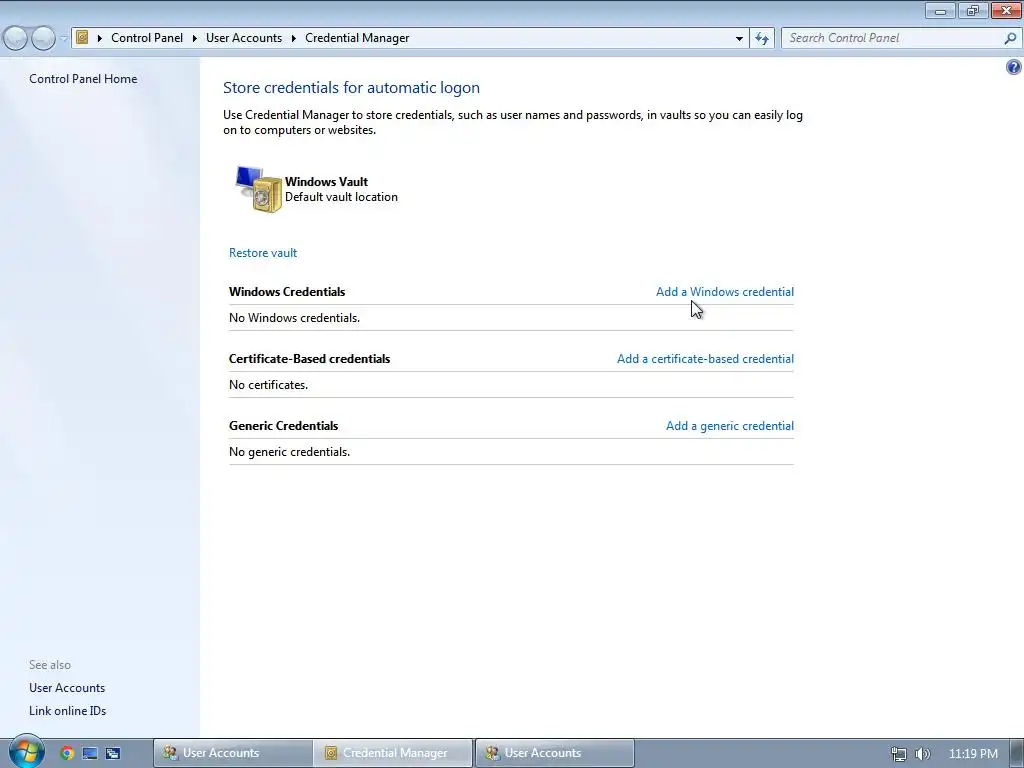Click the 'Default vault location' text
Viewport: 1024px width, 768px height.
tap(341, 197)
